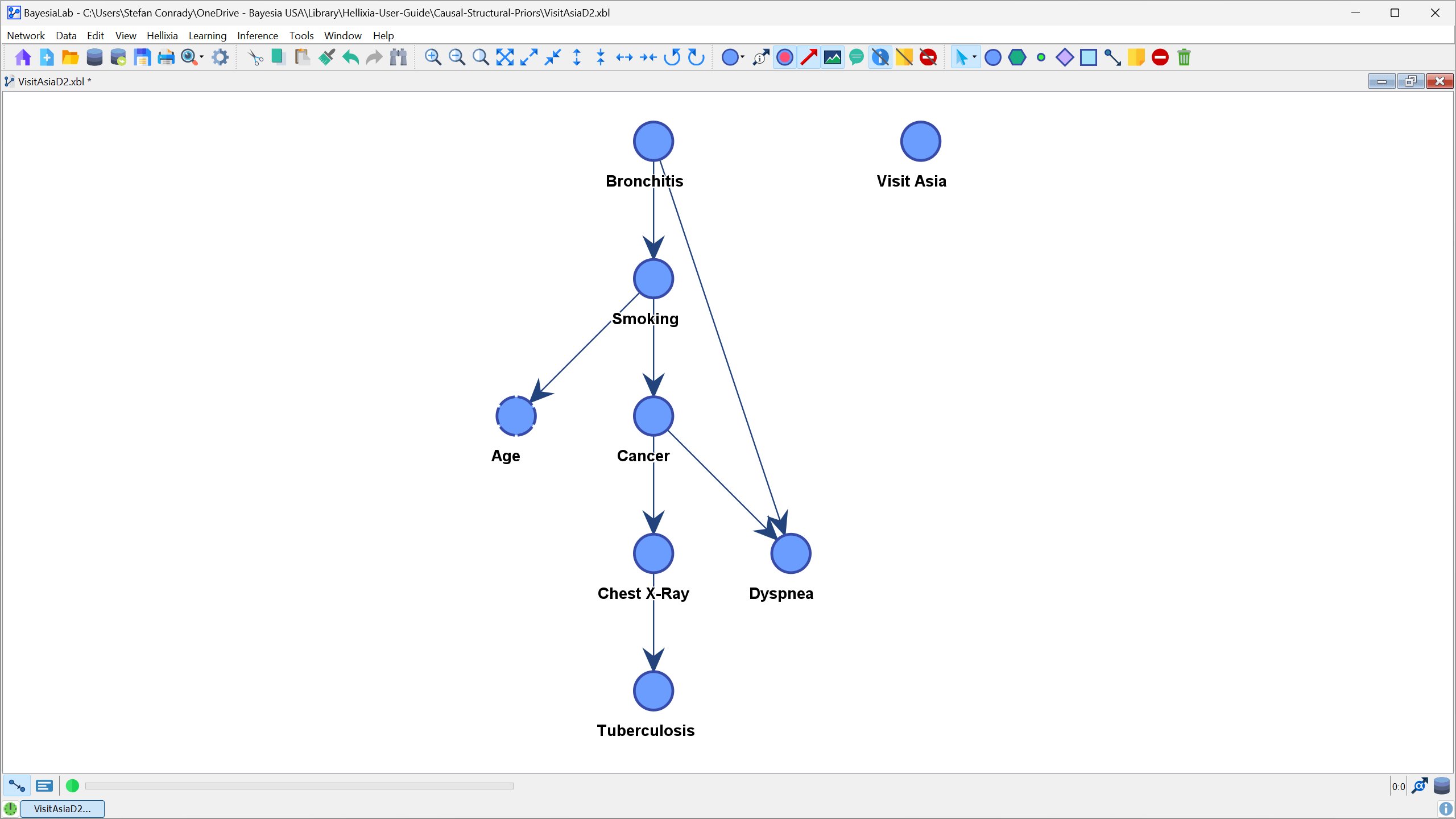Click the fit-to-screen zoom icon
Image resolution: width=1456 pixels, height=819 pixels.
tap(504, 57)
